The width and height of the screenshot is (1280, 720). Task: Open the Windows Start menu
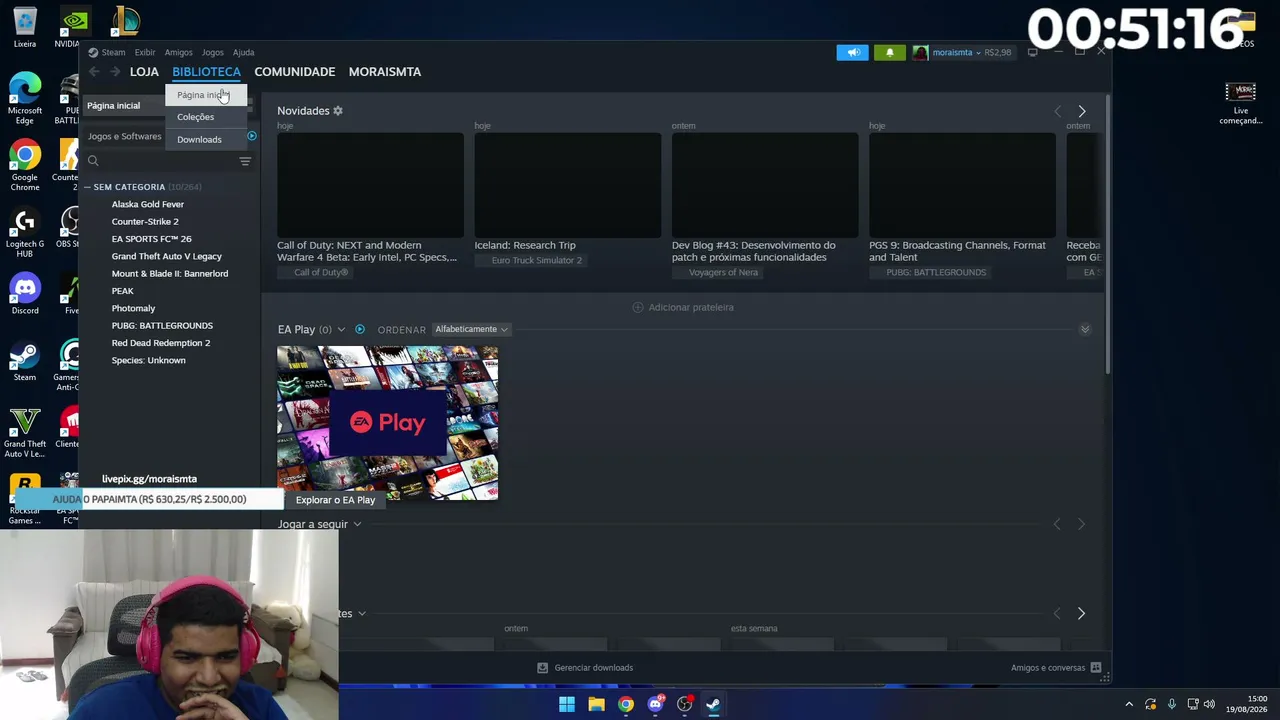[567, 704]
